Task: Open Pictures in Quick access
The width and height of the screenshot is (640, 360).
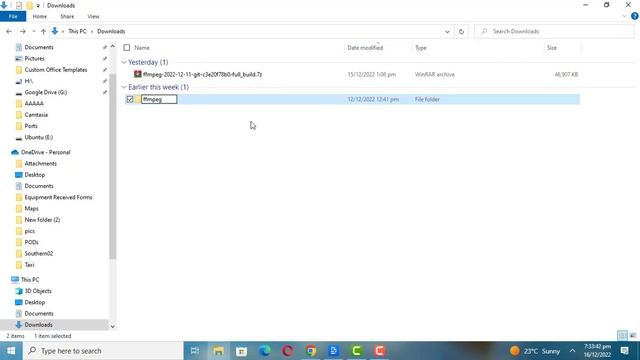Action: 34,58
